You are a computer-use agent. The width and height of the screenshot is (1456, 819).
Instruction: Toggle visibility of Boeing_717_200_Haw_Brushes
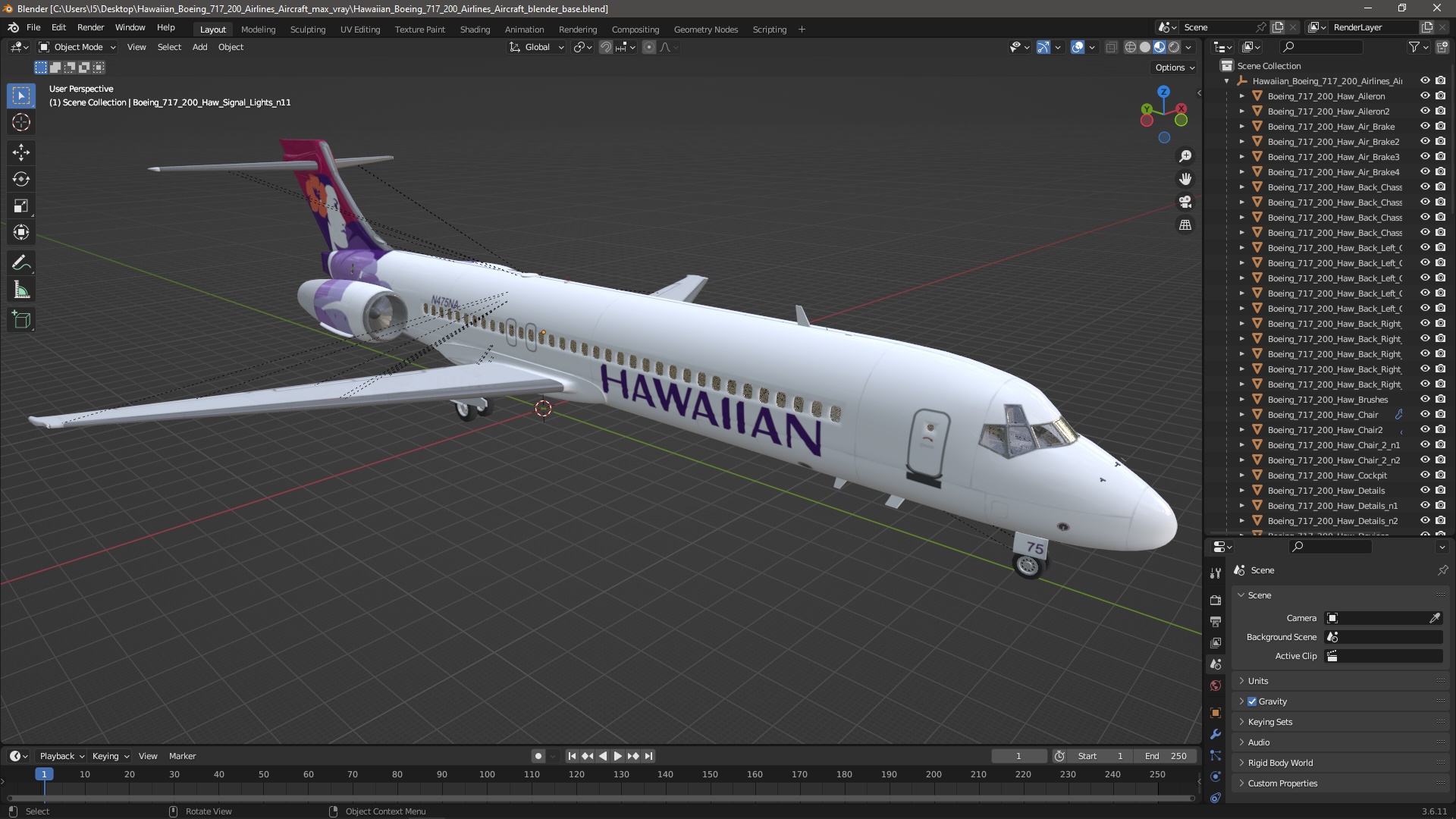1425,400
